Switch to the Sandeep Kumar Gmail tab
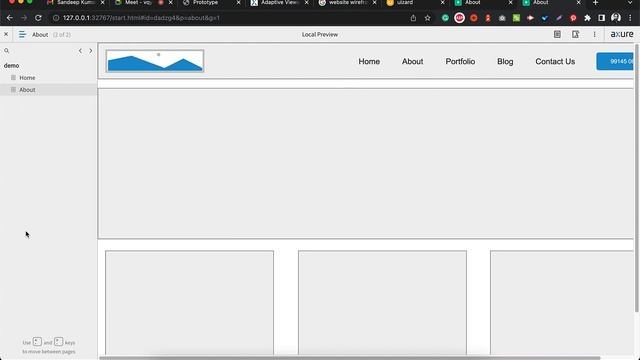Viewport: 640px width, 360px height. (x=76, y=3)
